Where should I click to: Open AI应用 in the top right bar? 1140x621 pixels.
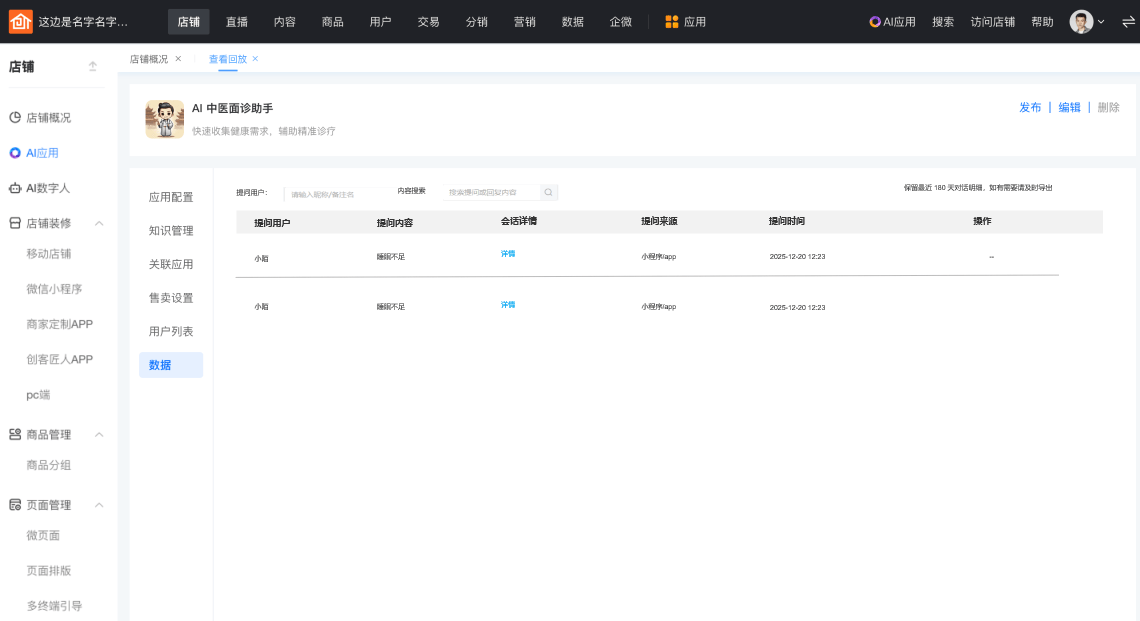click(892, 21)
